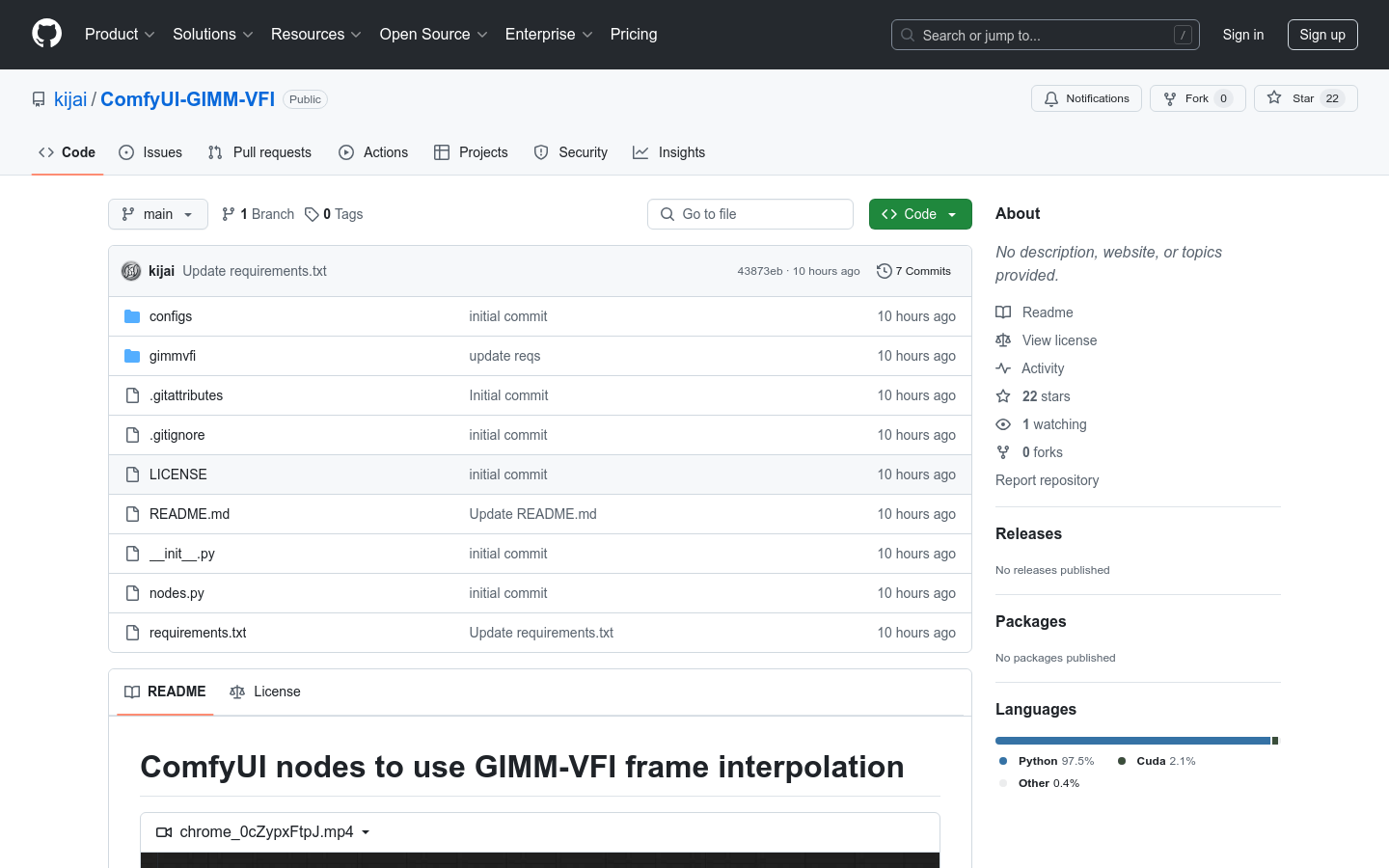Select the Code repository tab
1389x868 pixels.
[67, 152]
